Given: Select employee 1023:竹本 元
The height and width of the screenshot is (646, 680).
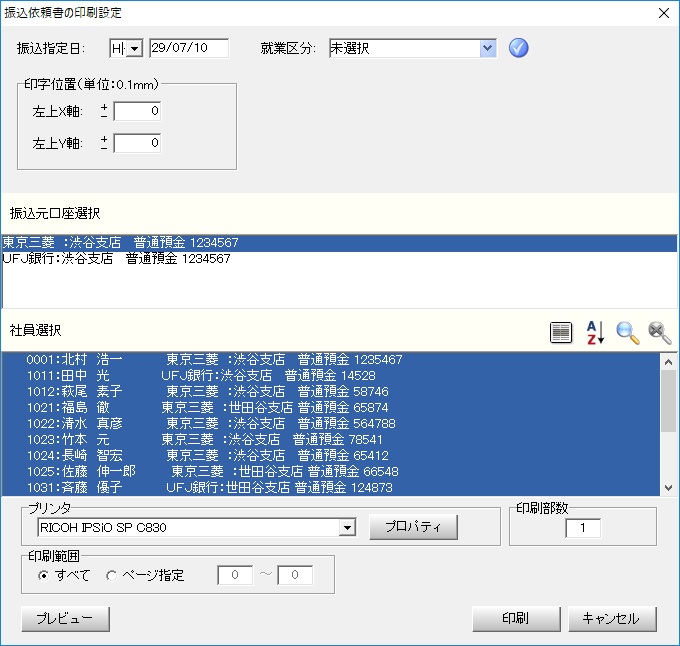Looking at the screenshot, I should click(330, 440).
